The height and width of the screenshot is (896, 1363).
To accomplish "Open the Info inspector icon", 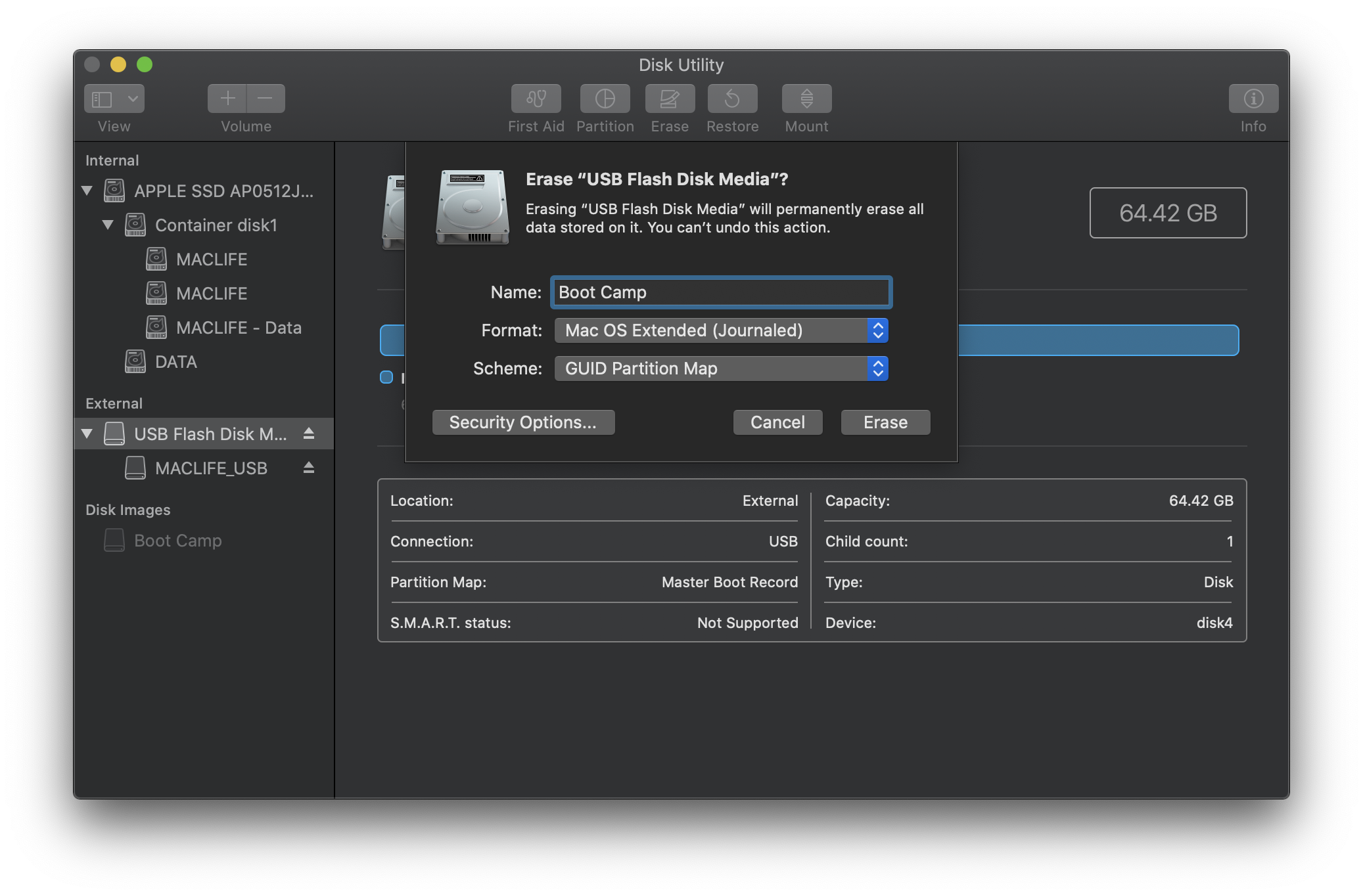I will 1253,99.
